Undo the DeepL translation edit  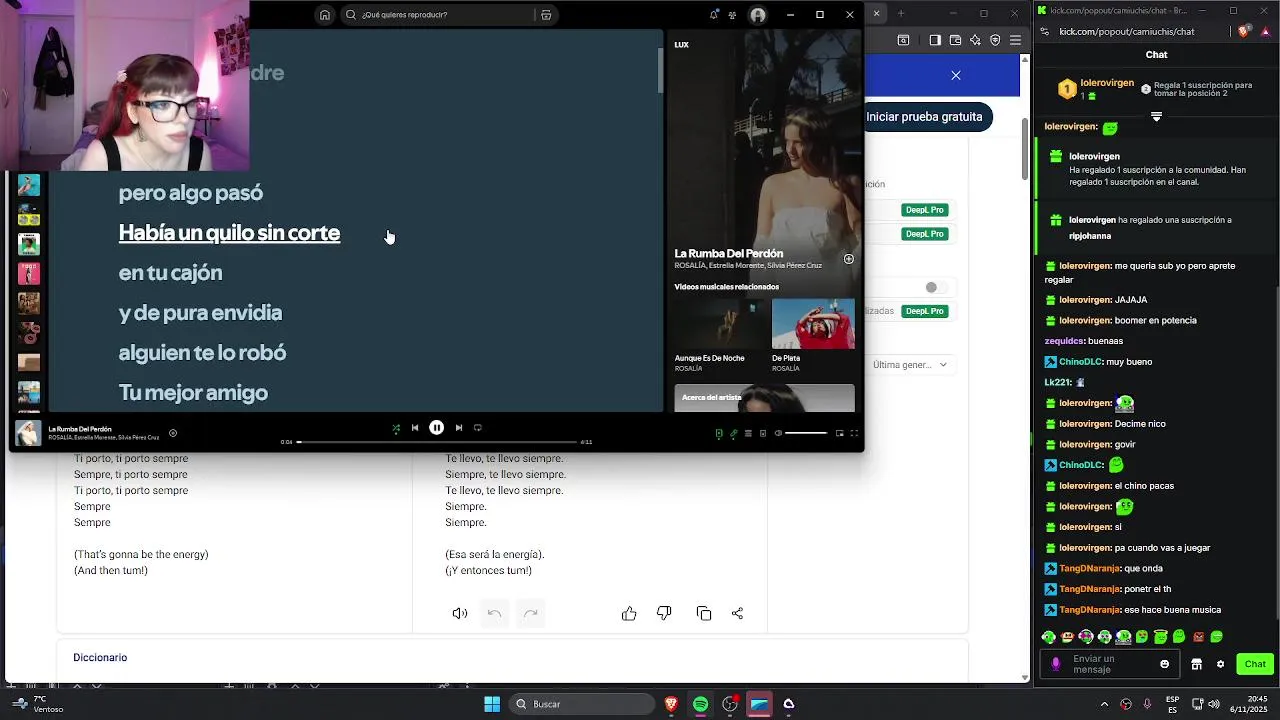[494, 614]
